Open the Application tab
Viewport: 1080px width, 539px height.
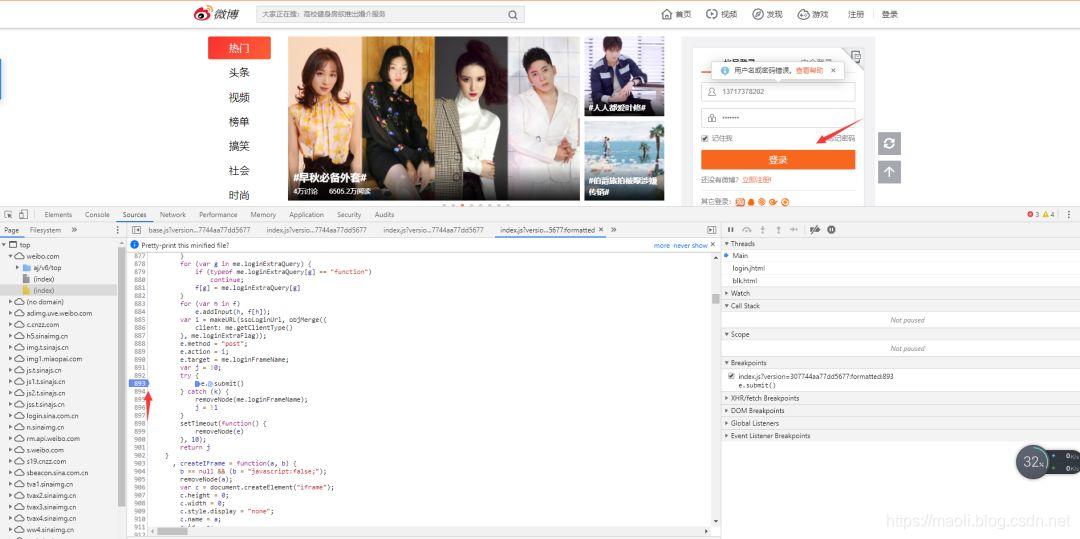[x=307, y=215]
